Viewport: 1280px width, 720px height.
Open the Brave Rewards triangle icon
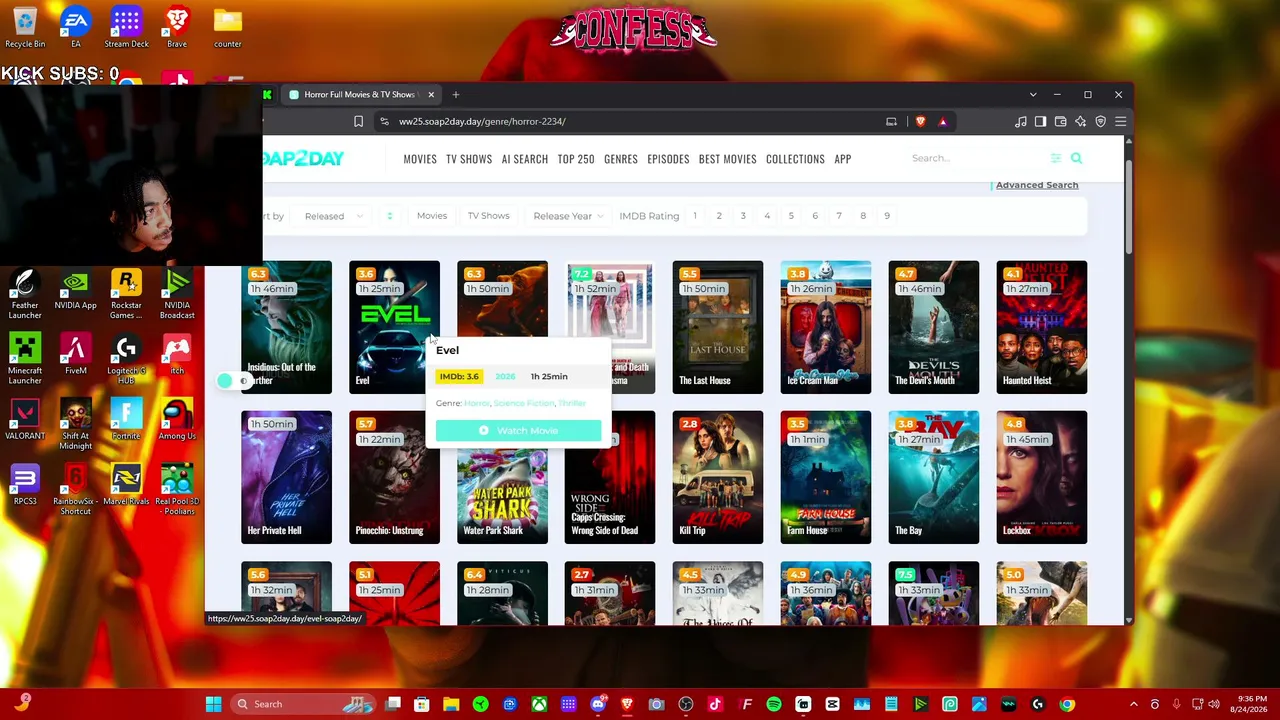942,122
